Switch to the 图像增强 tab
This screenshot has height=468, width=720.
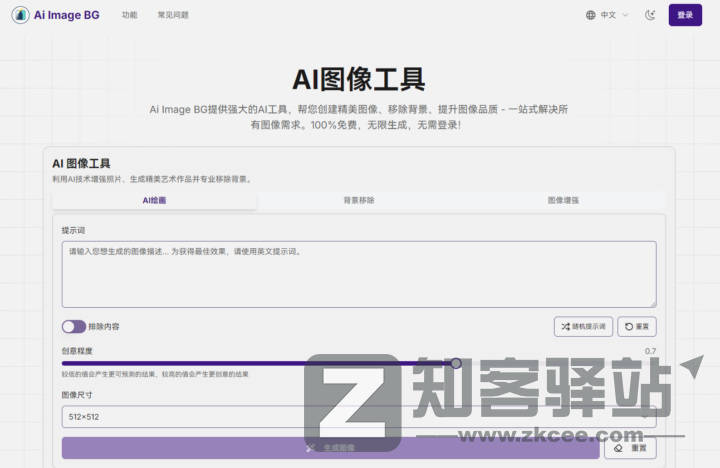(562, 200)
